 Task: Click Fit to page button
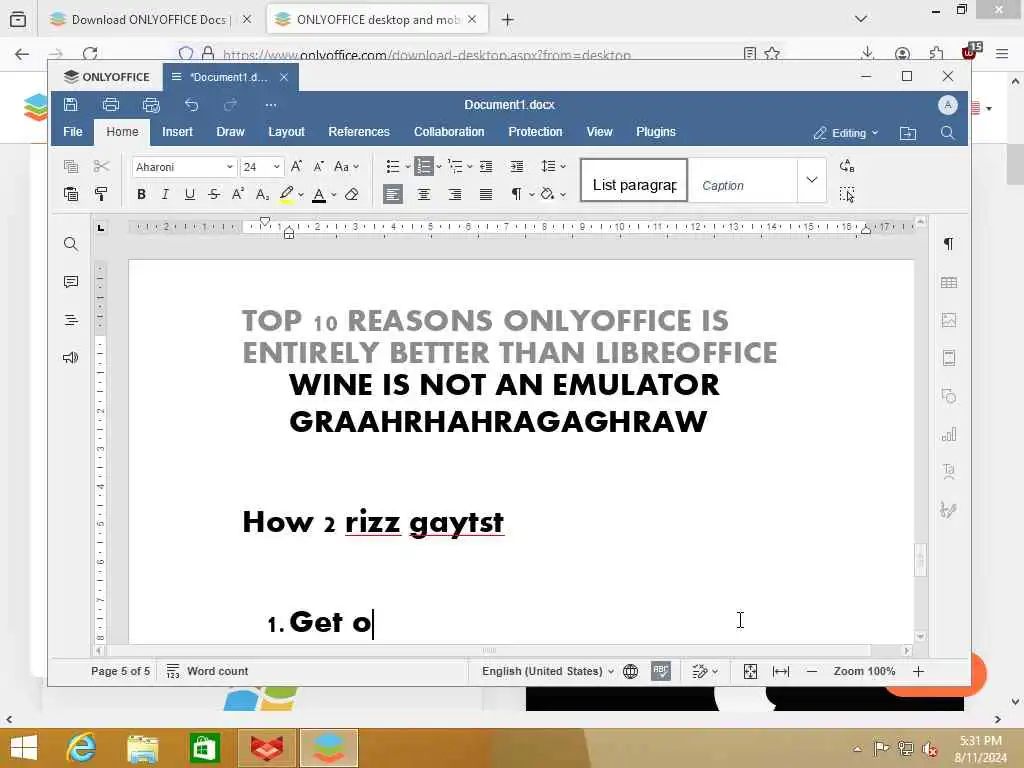tap(750, 671)
